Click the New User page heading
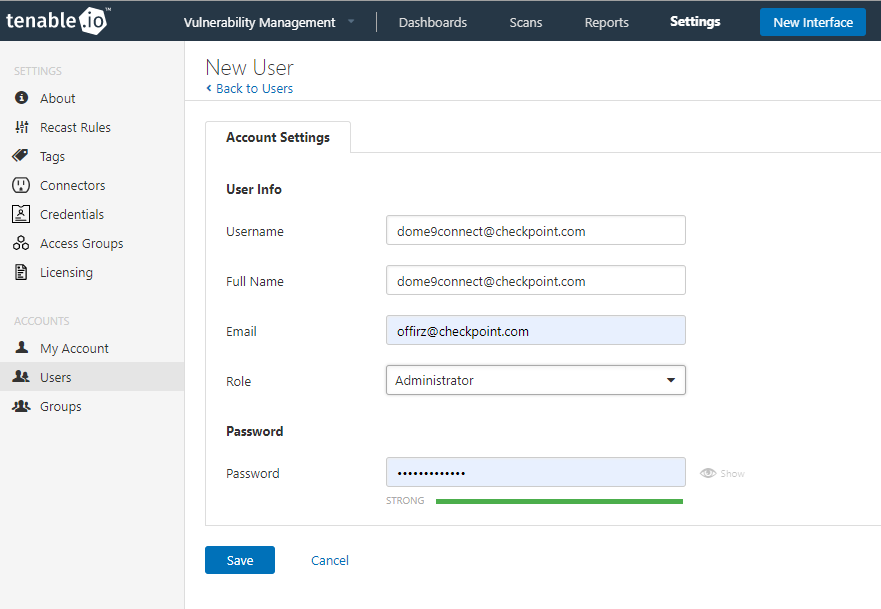 [249, 67]
